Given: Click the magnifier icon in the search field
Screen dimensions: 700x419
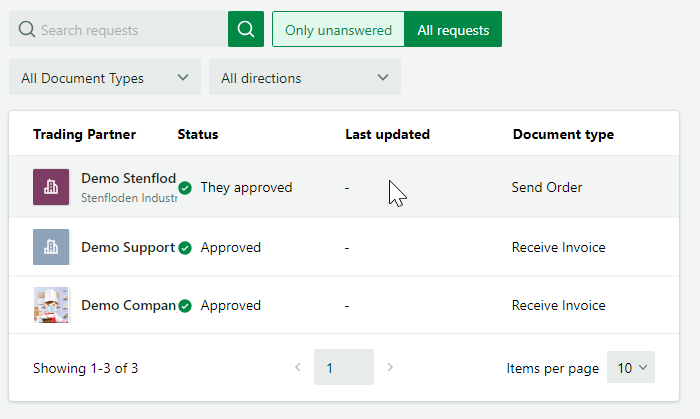Looking at the screenshot, I should tap(26, 29).
